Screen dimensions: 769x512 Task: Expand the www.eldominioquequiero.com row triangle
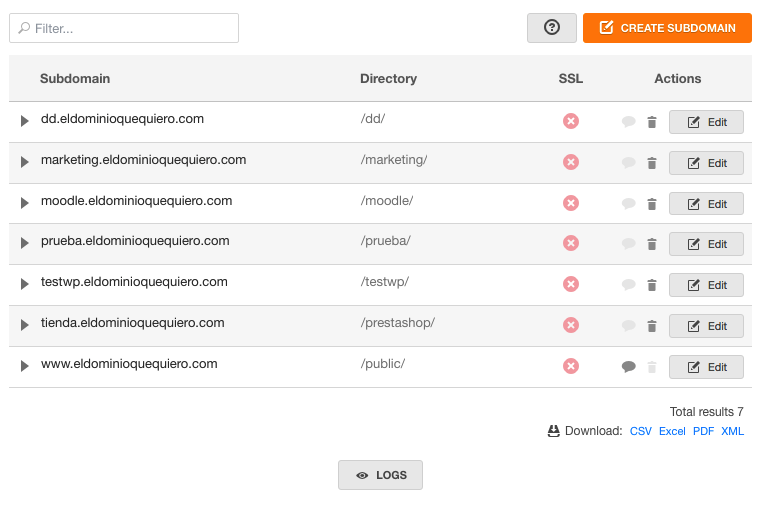[24, 366]
